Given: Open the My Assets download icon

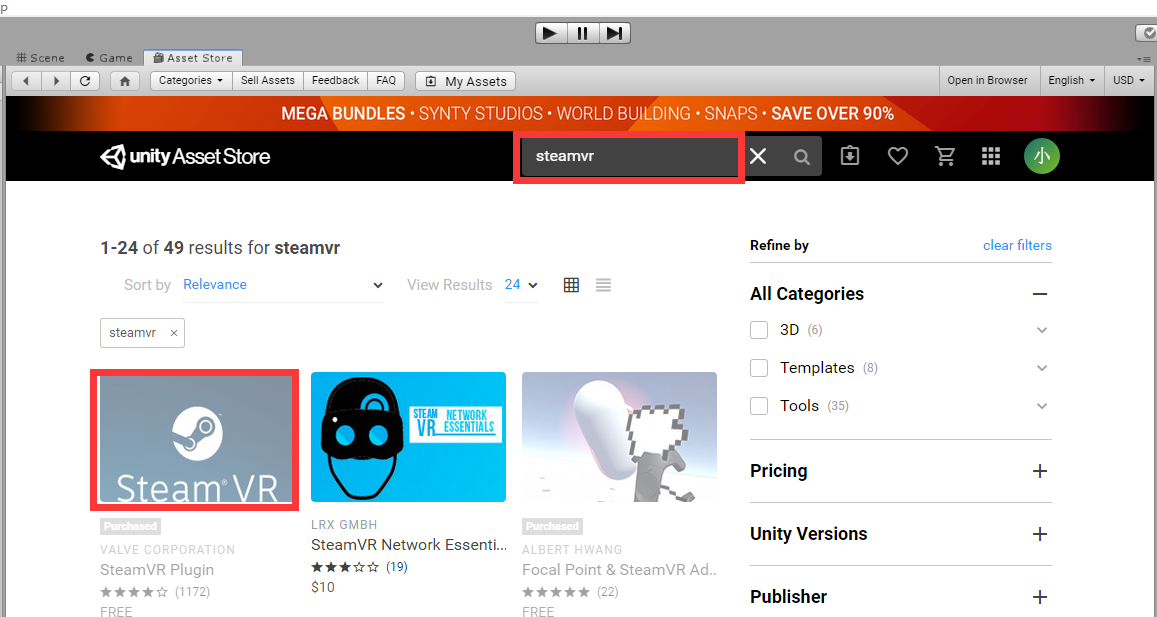Looking at the screenshot, I should tap(850, 156).
